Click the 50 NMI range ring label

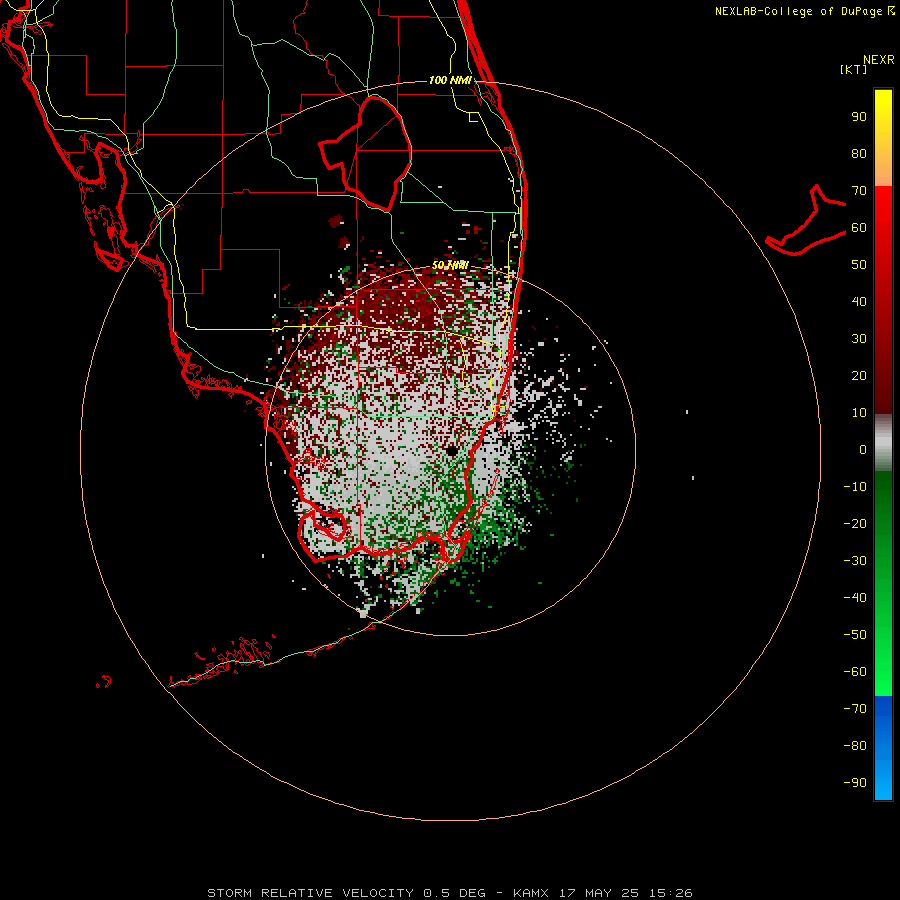[450, 265]
